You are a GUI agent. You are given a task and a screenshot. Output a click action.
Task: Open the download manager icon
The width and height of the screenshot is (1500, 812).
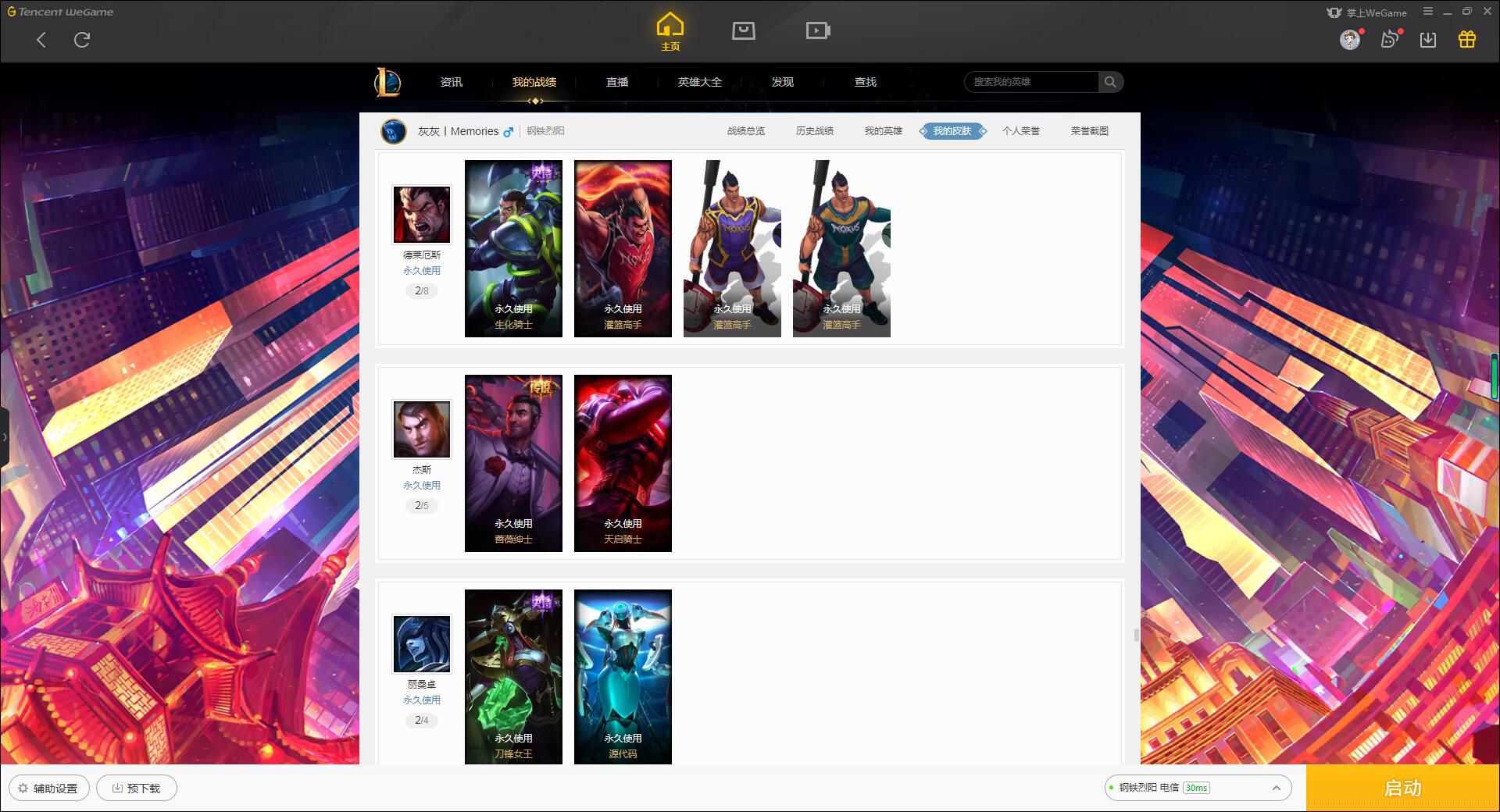point(1428,40)
